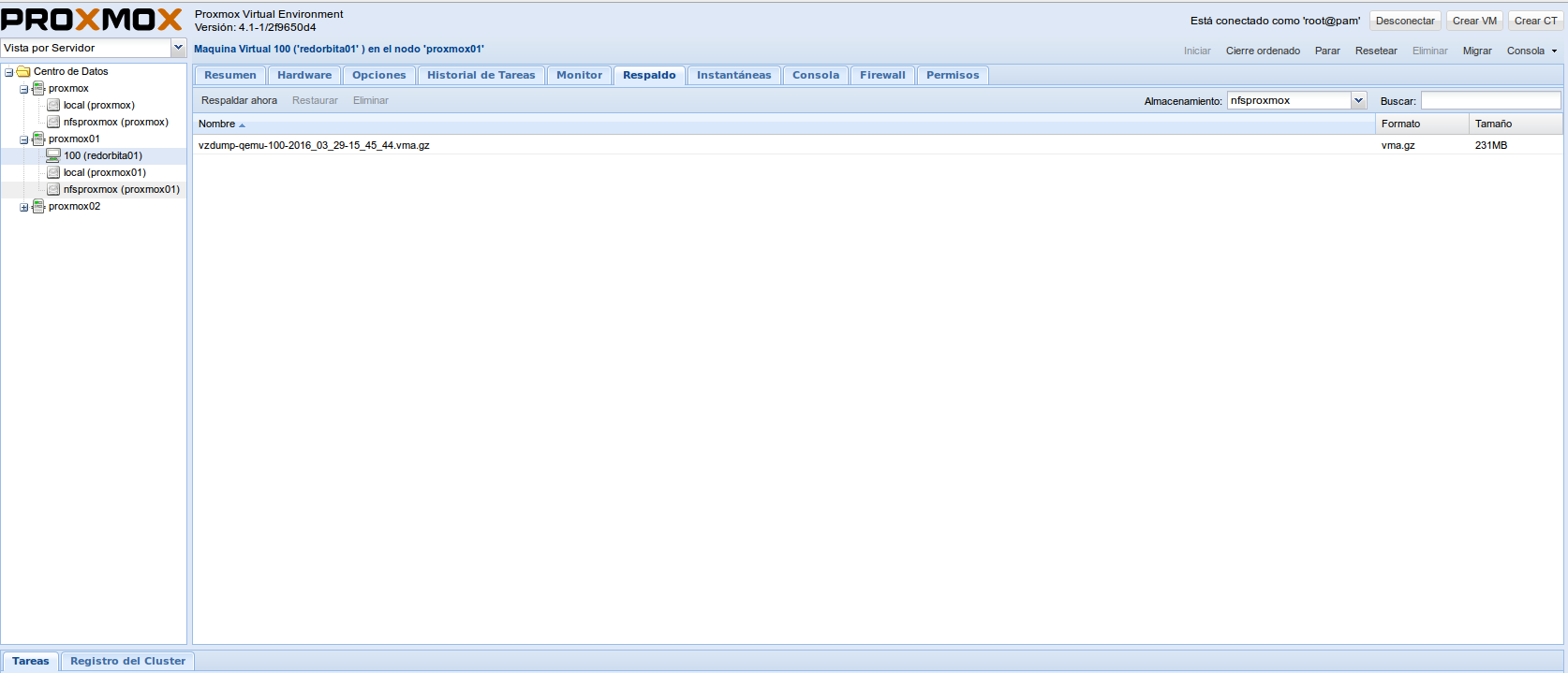
Task: Open the Consola dropdown menu
Action: [x=1532, y=51]
